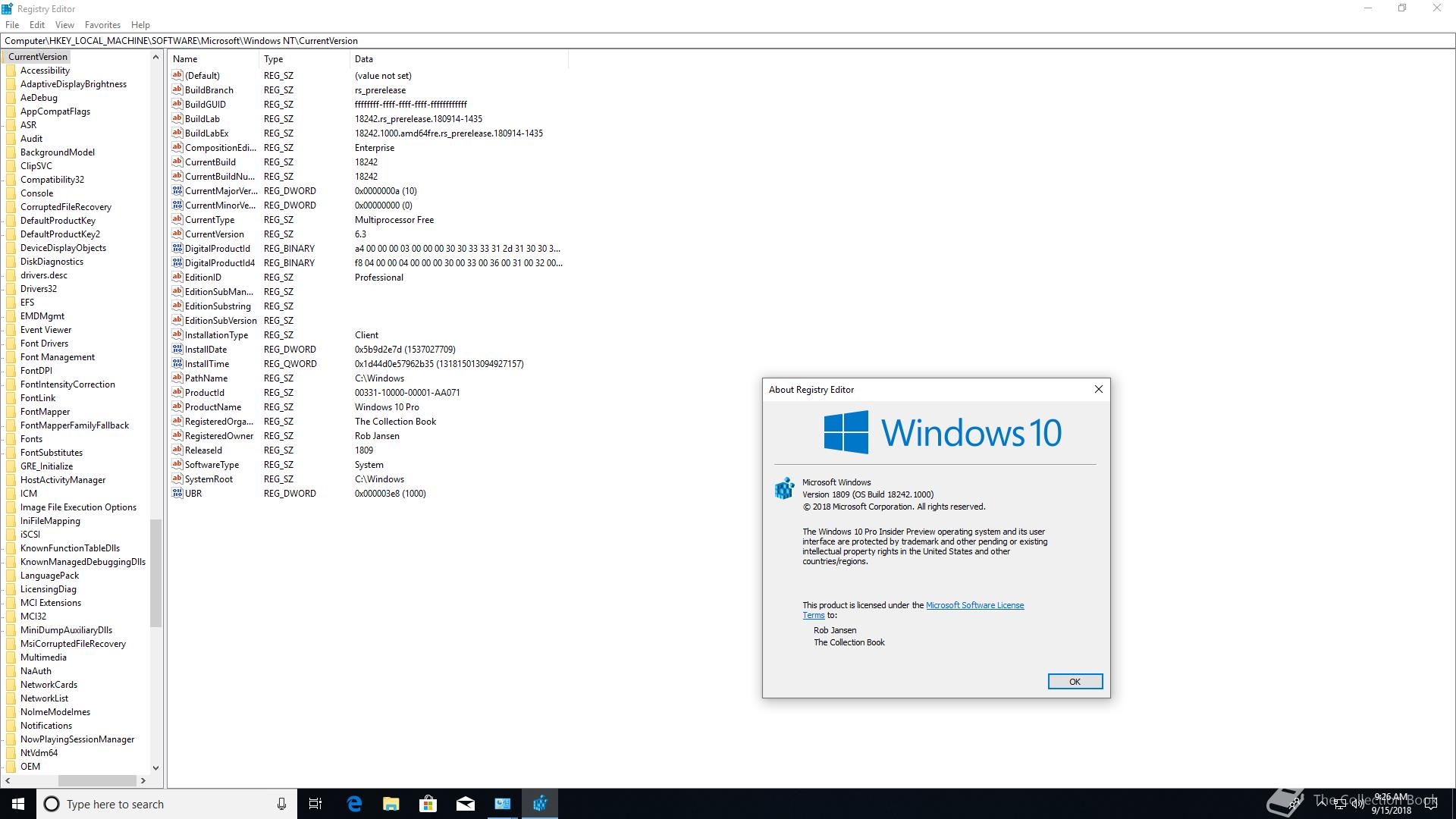1456x819 pixels.
Task: Click the '00331-10000-00001-AA071' data cell
Action: click(407, 392)
